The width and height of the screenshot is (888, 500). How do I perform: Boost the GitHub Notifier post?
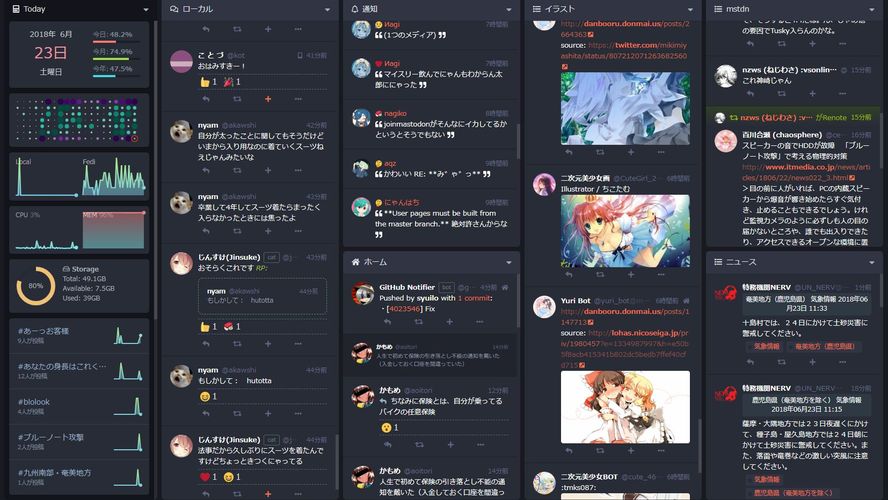419,322
